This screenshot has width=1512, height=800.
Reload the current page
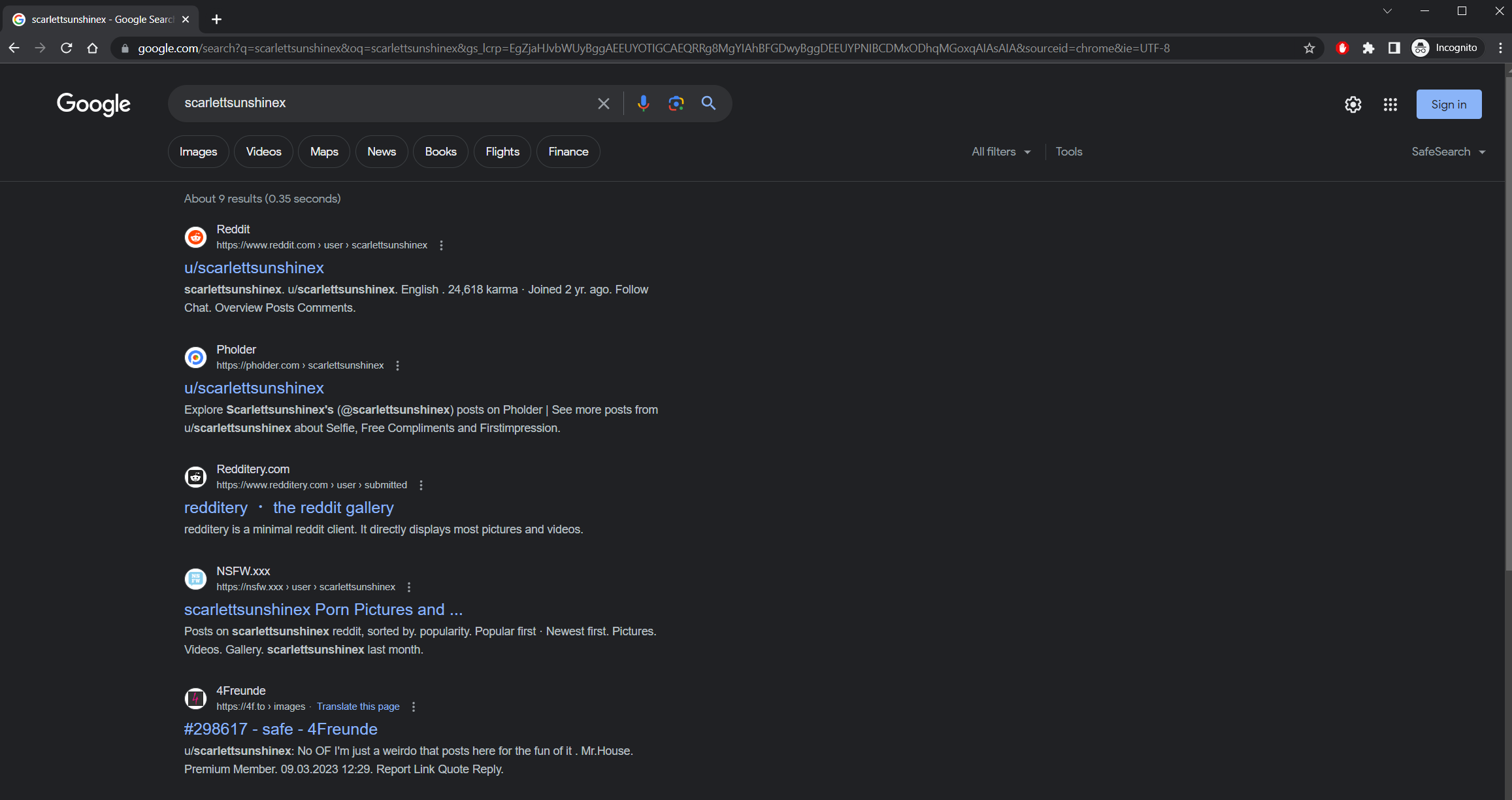pyautogui.click(x=66, y=48)
